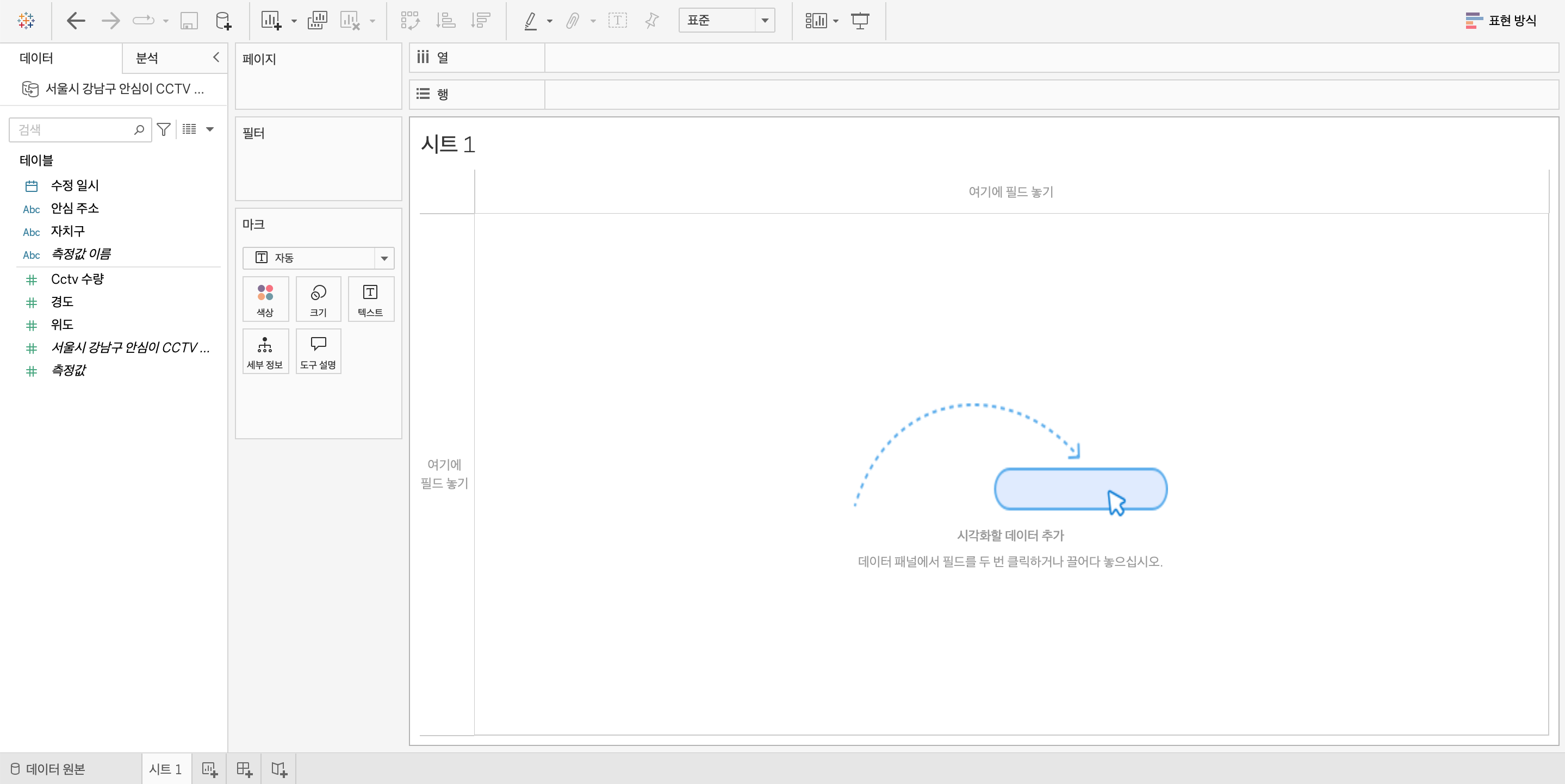Click the field search box
The image size is (1565, 784).
(x=73, y=129)
